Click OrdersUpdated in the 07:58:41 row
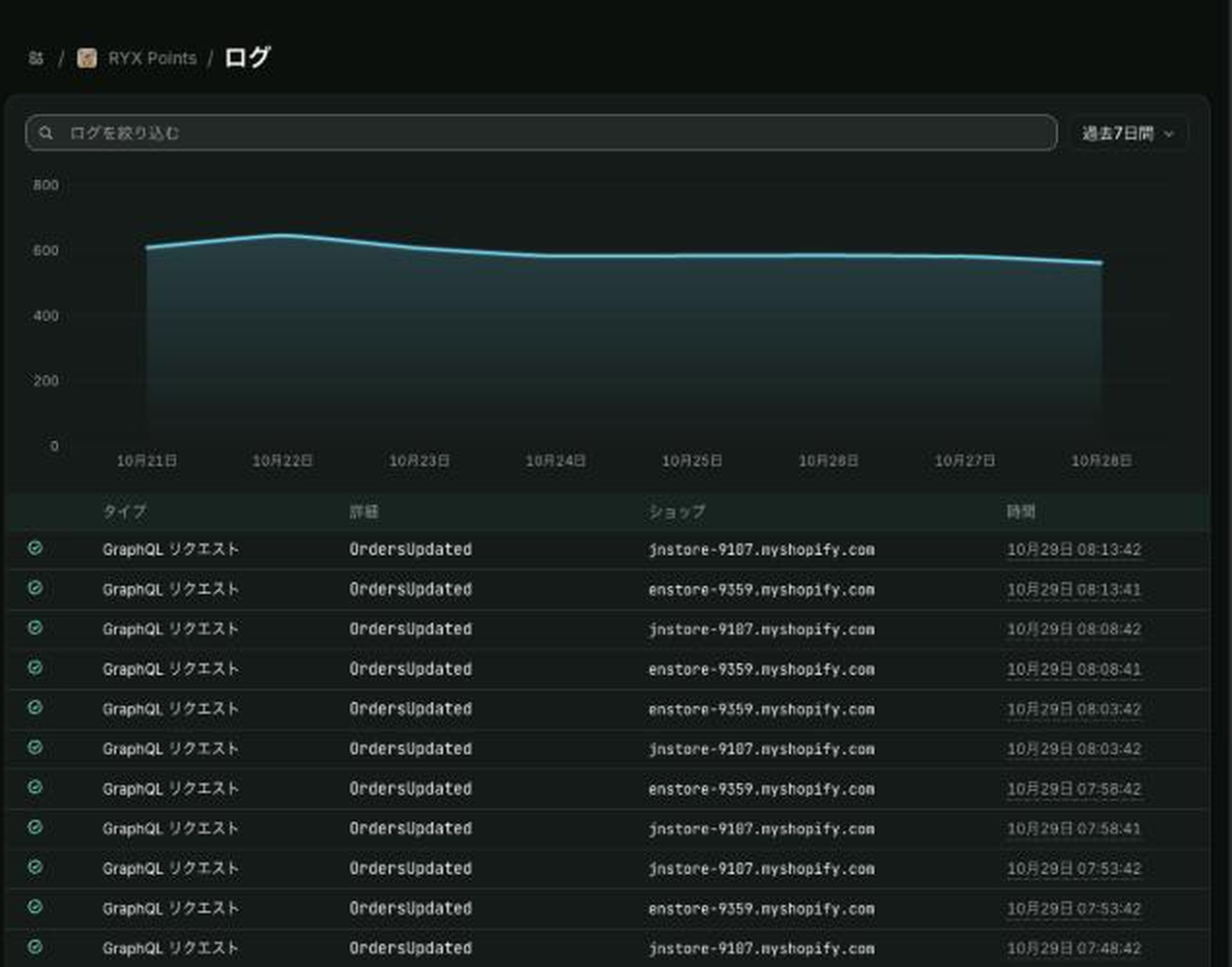Screen dimensions: 1232x967 [x=411, y=829]
